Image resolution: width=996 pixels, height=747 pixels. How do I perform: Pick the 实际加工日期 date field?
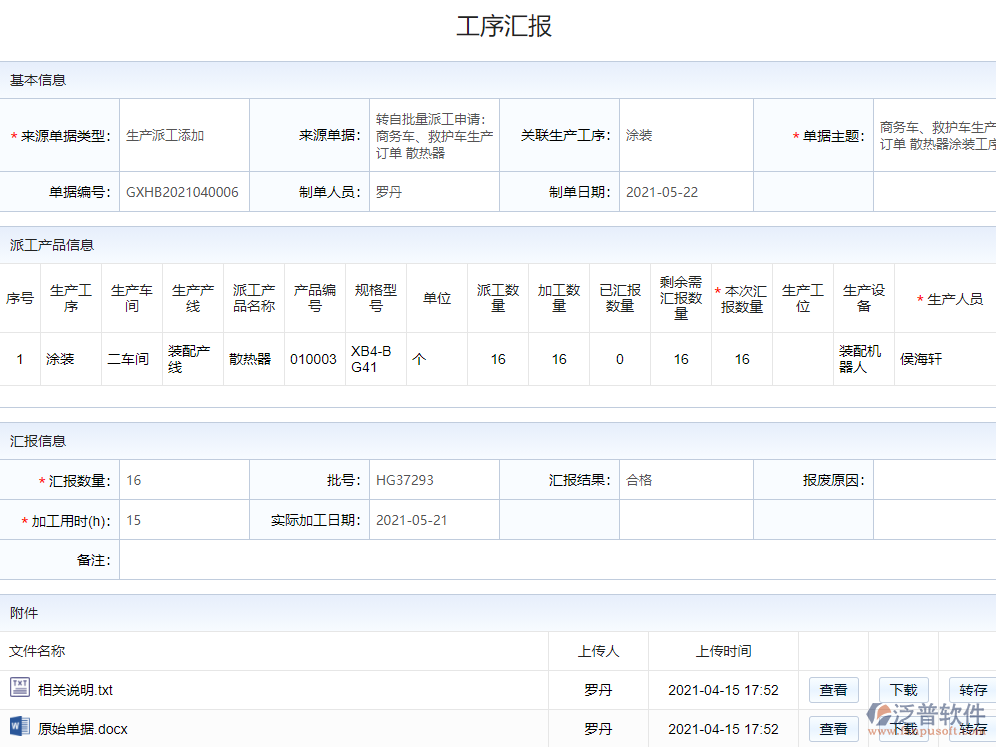(434, 520)
